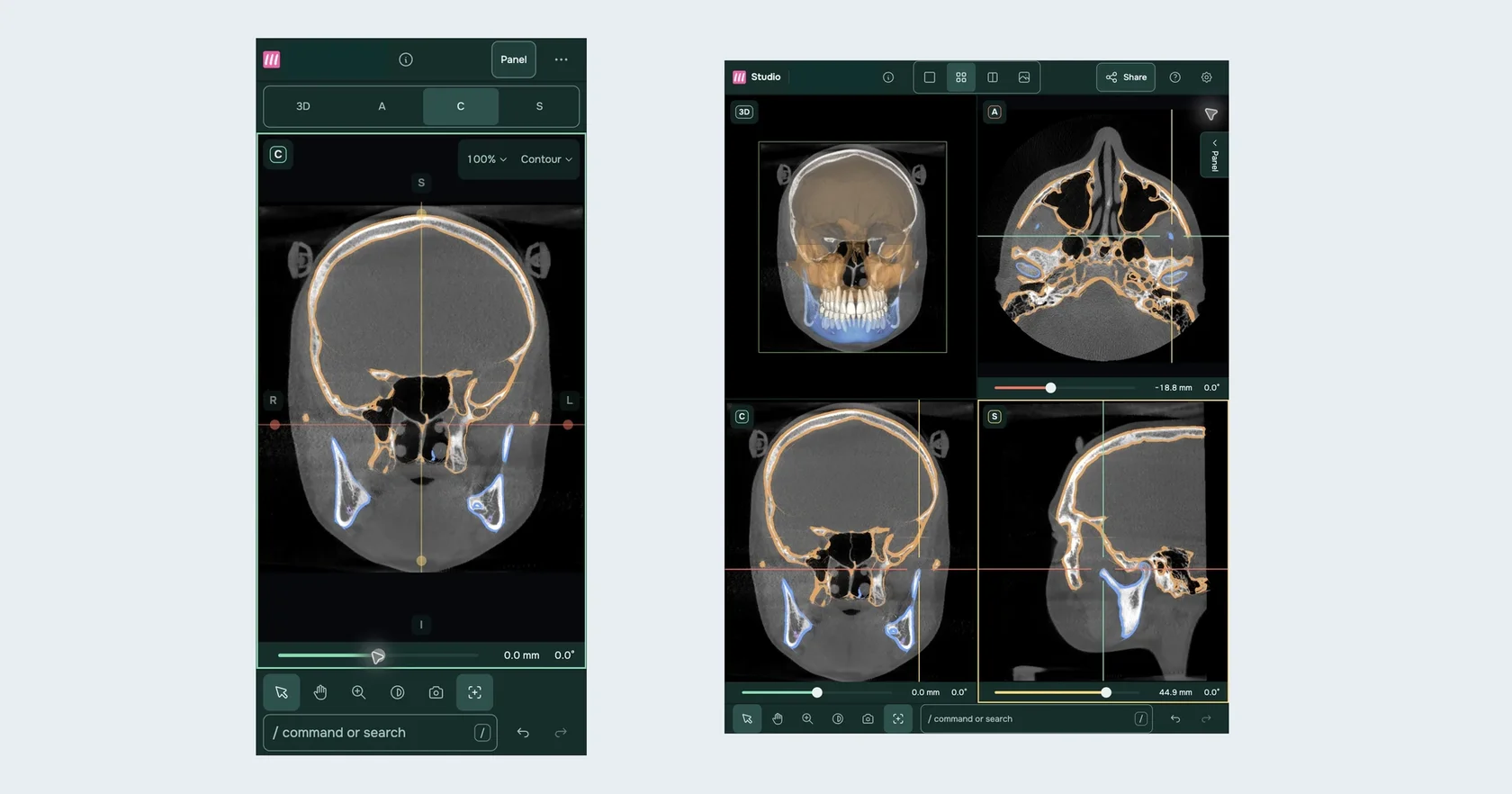The image size is (1512, 794).
Task: Click the info icon in mobile header
Action: [x=406, y=59]
